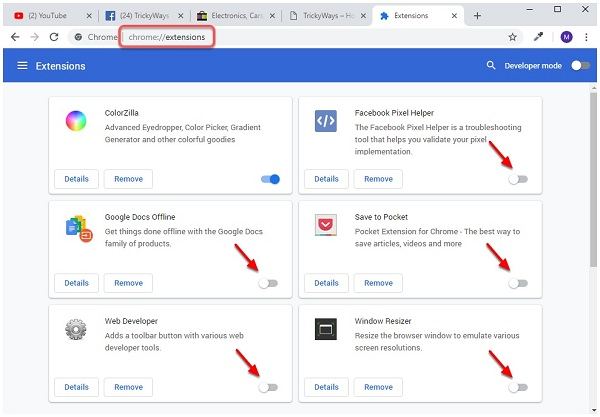Open Details for Window Resizer

pos(326,387)
